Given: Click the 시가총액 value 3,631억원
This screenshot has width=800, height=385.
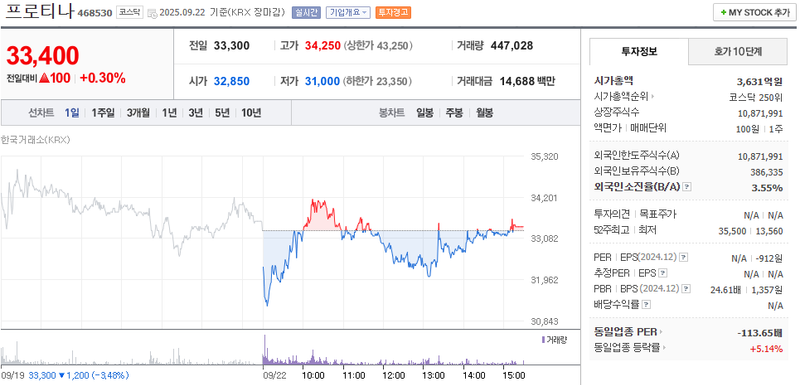Looking at the screenshot, I should click(760, 81).
